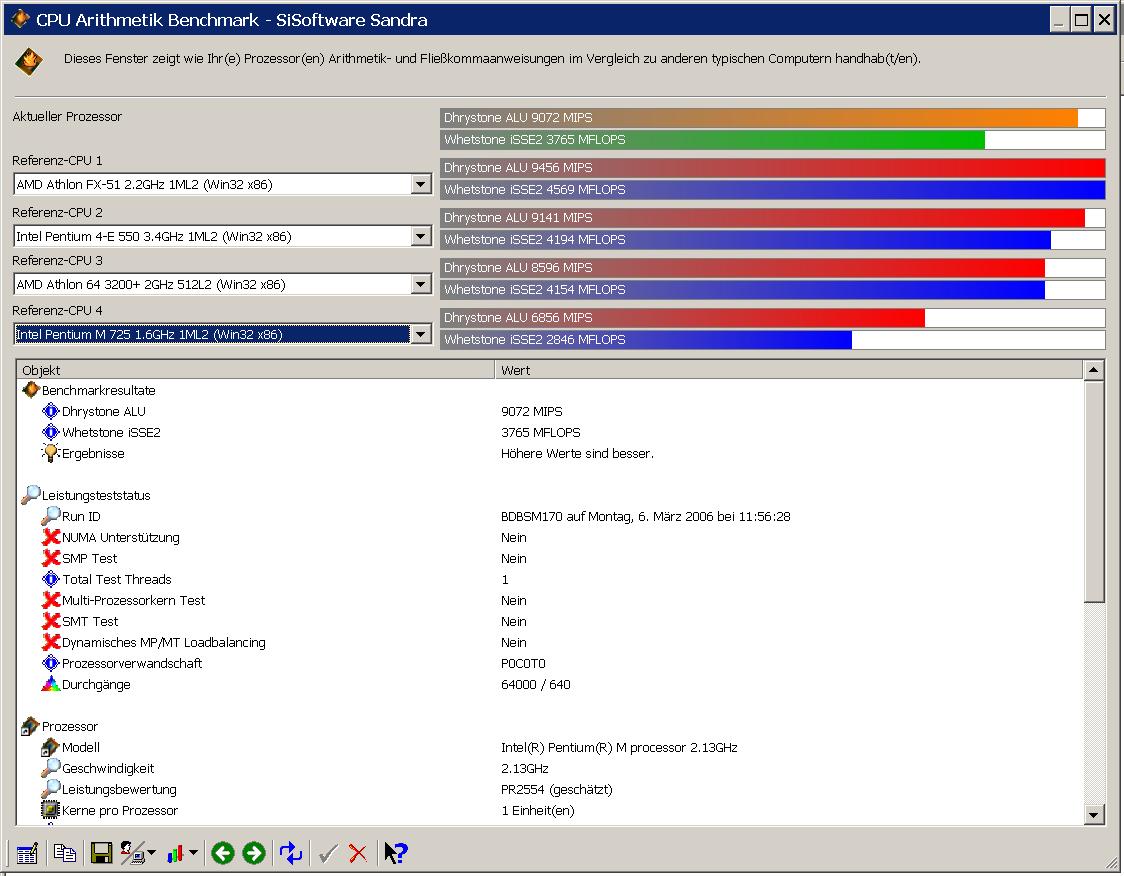Click the Total Test Threads info icon
The height and width of the screenshot is (876, 1124).
(x=51, y=579)
